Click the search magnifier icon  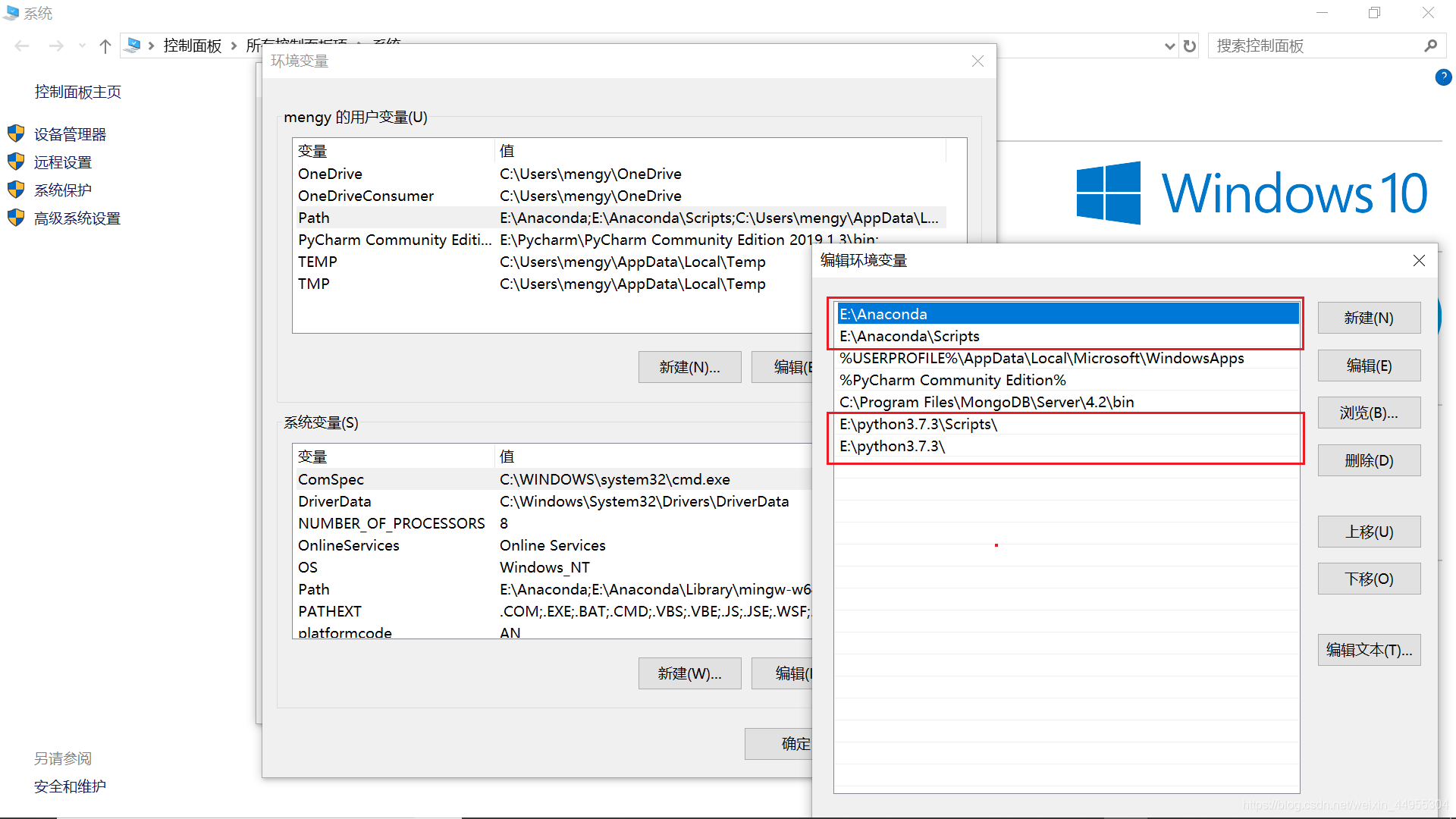tap(1430, 46)
